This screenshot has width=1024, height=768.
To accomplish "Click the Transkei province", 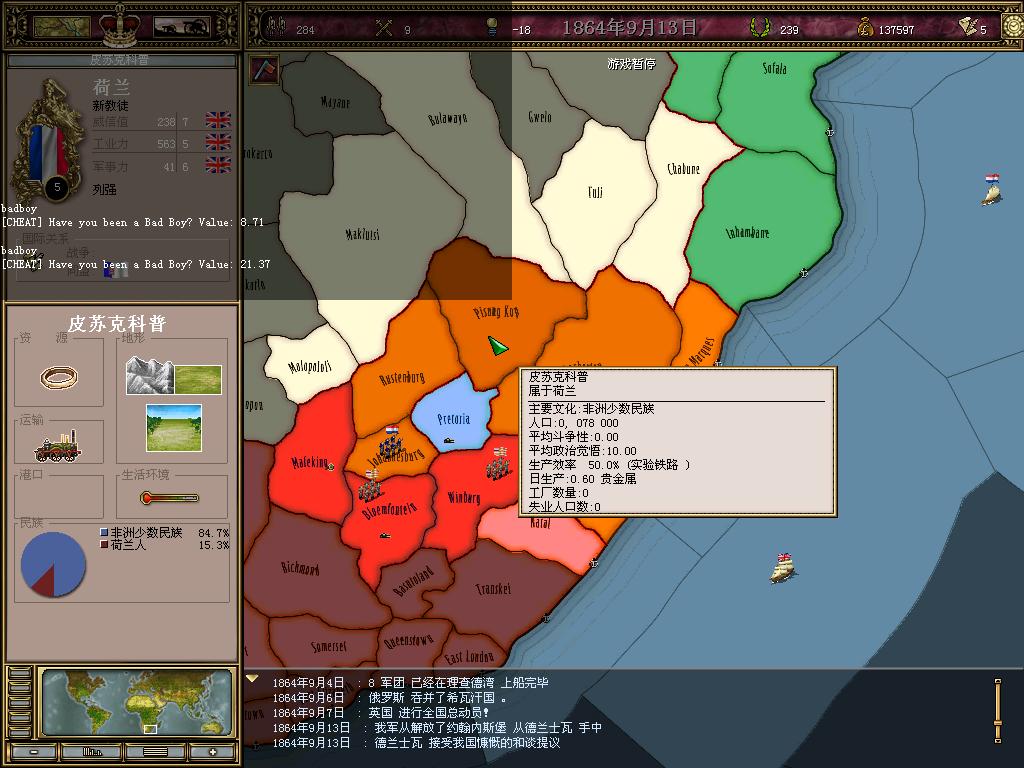I will [x=493, y=588].
